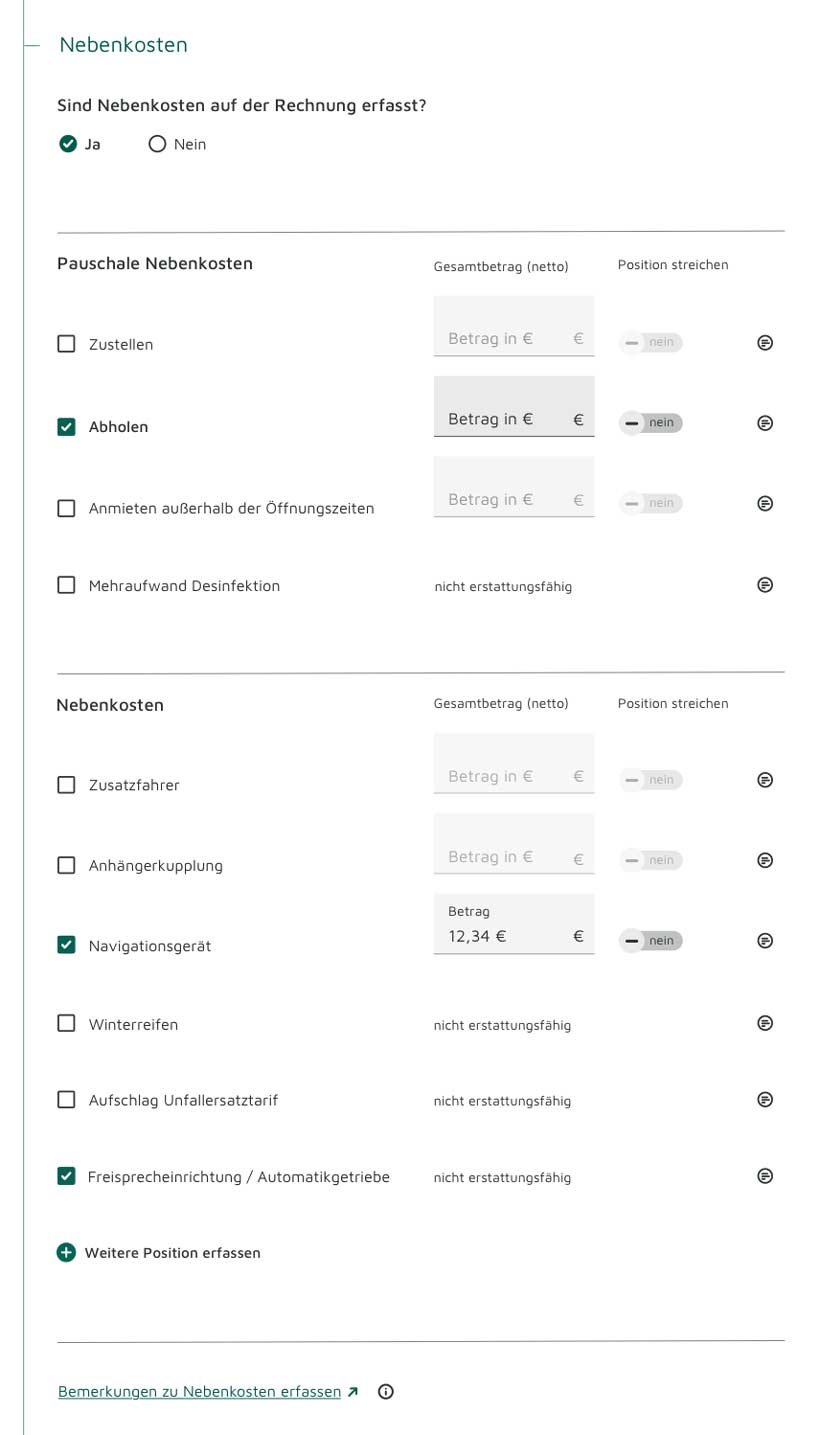Enable the Anhängerkupplung checkbox
This screenshot has height=1435, width=820.
tap(66, 866)
